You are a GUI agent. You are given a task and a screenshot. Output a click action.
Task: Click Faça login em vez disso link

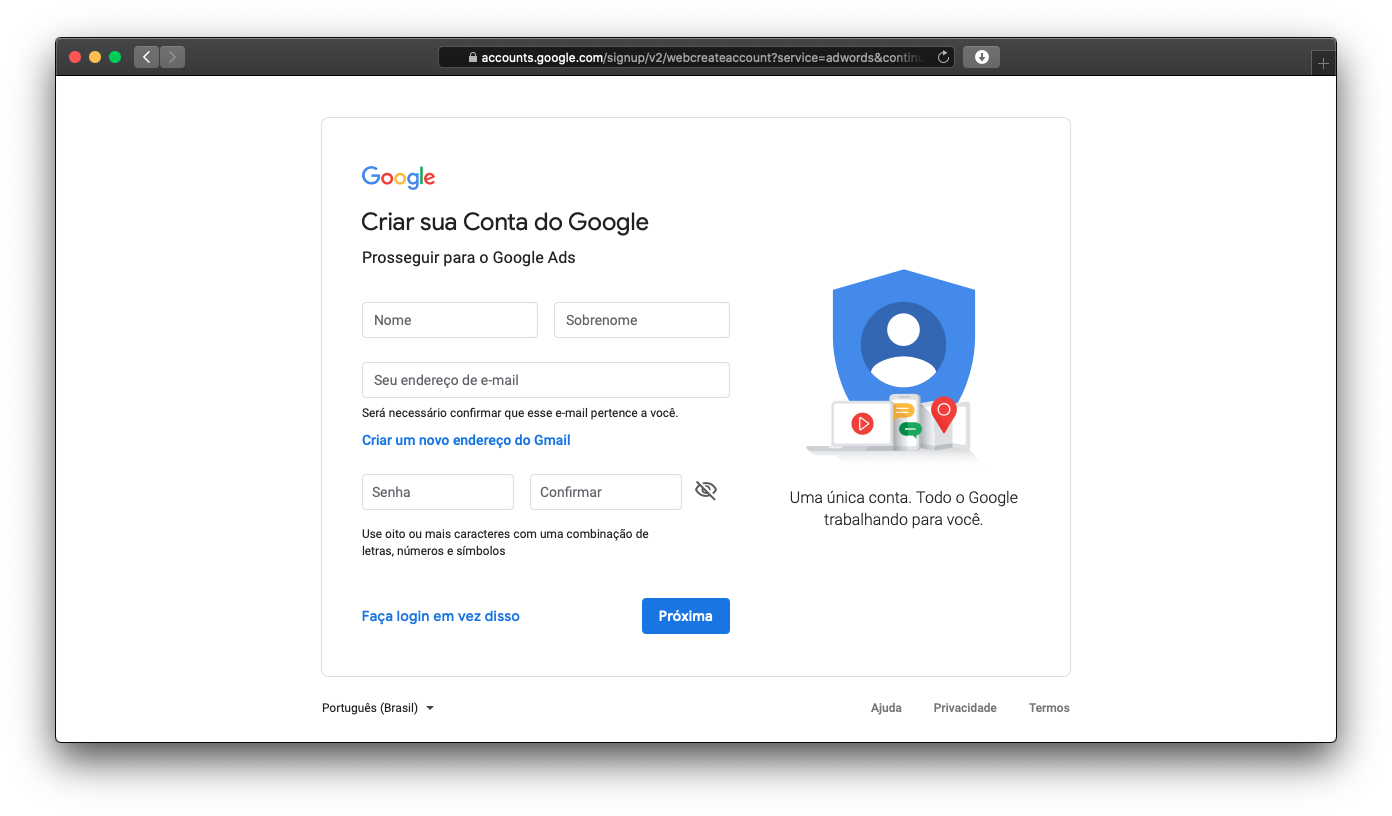(441, 616)
